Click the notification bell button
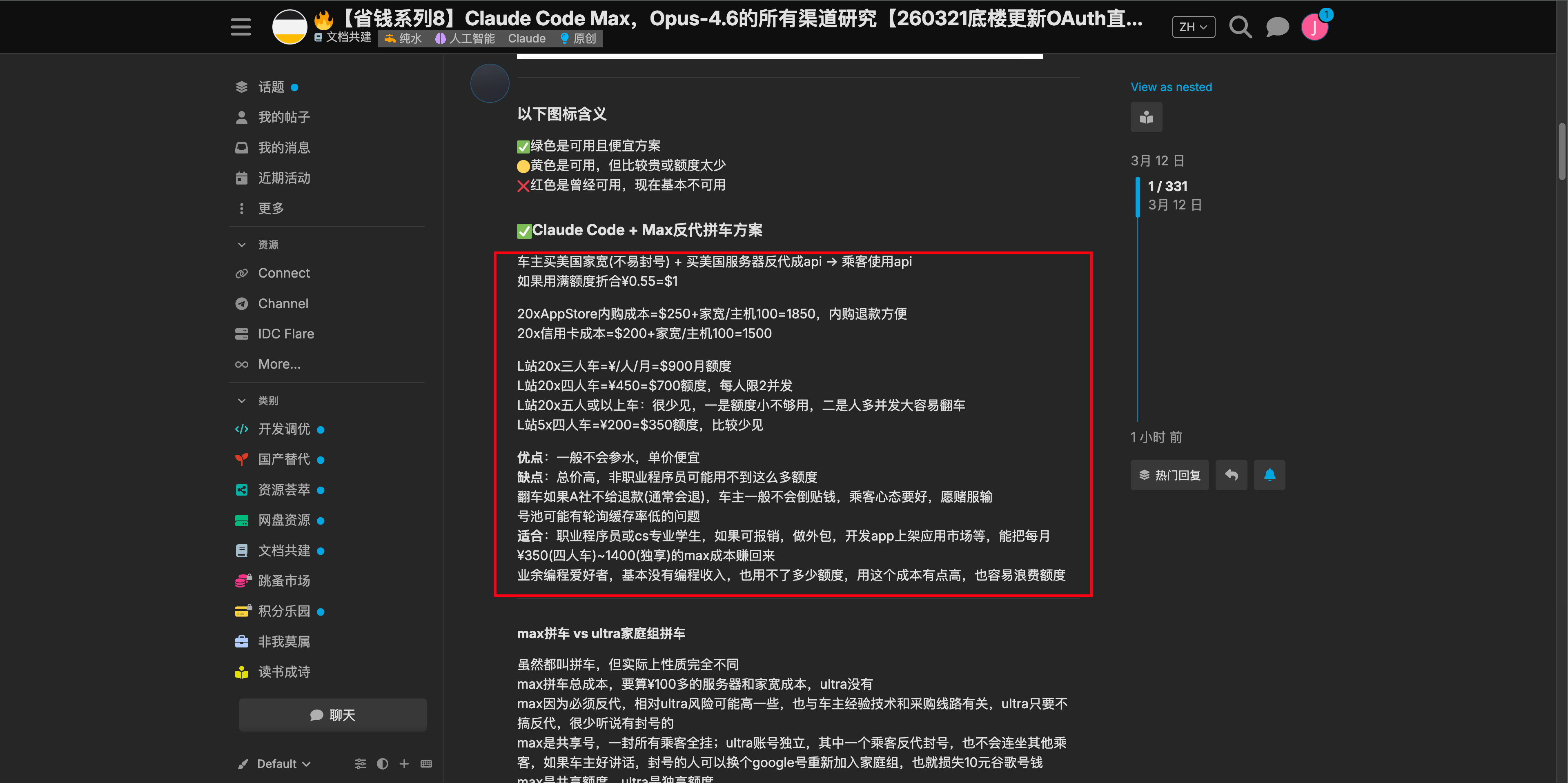Screen dimensions: 1568x783 pyautogui.click(x=1269, y=475)
